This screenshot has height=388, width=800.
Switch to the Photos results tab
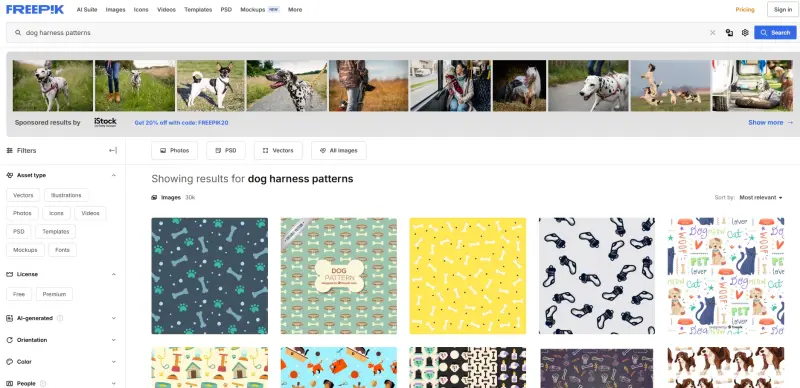tap(174, 151)
